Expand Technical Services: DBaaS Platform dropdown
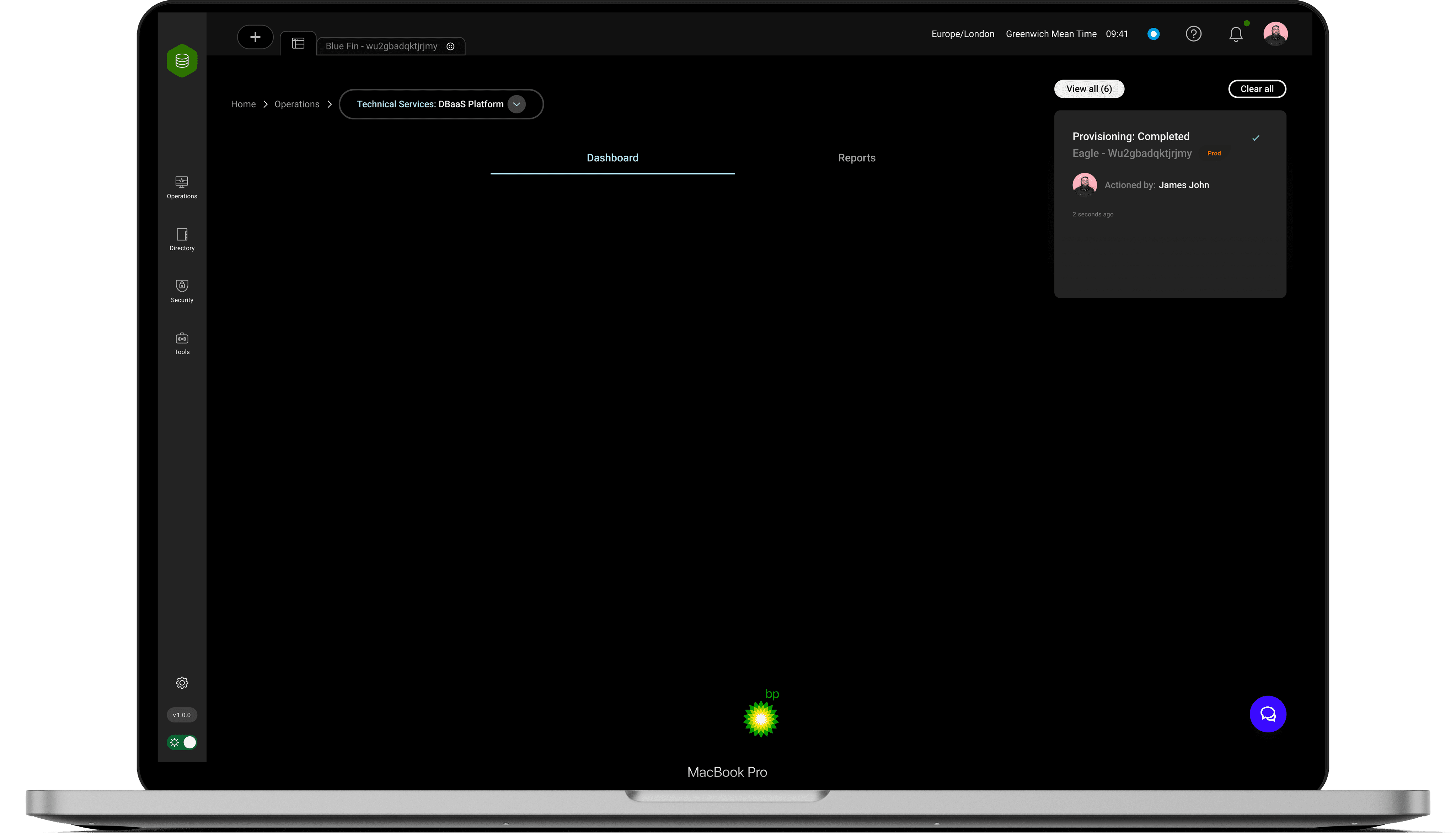Viewport: 1456px width, 834px height. click(516, 104)
